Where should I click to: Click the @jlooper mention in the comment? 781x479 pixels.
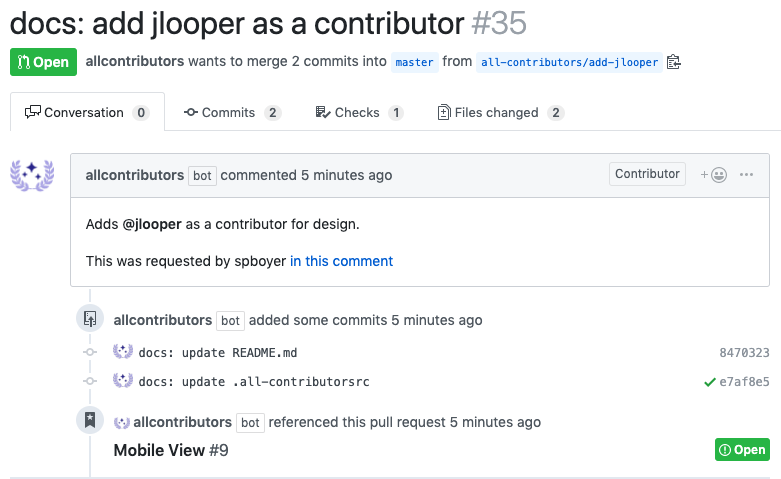[152, 224]
